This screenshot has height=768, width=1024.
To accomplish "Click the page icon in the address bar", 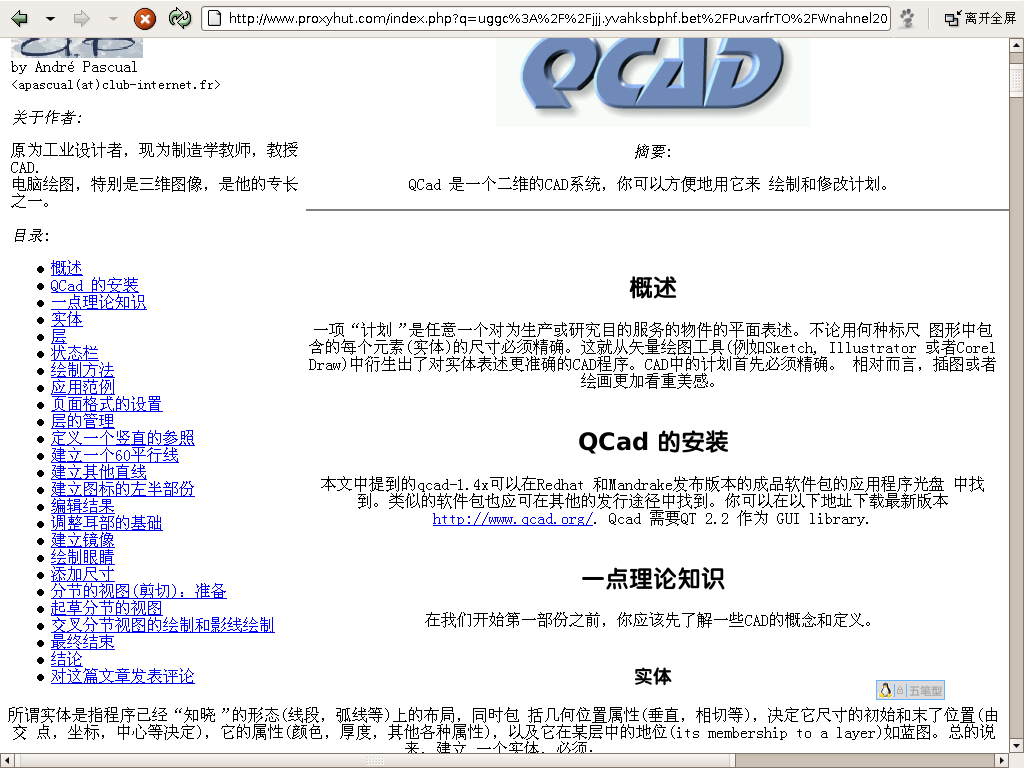I will 214,18.
